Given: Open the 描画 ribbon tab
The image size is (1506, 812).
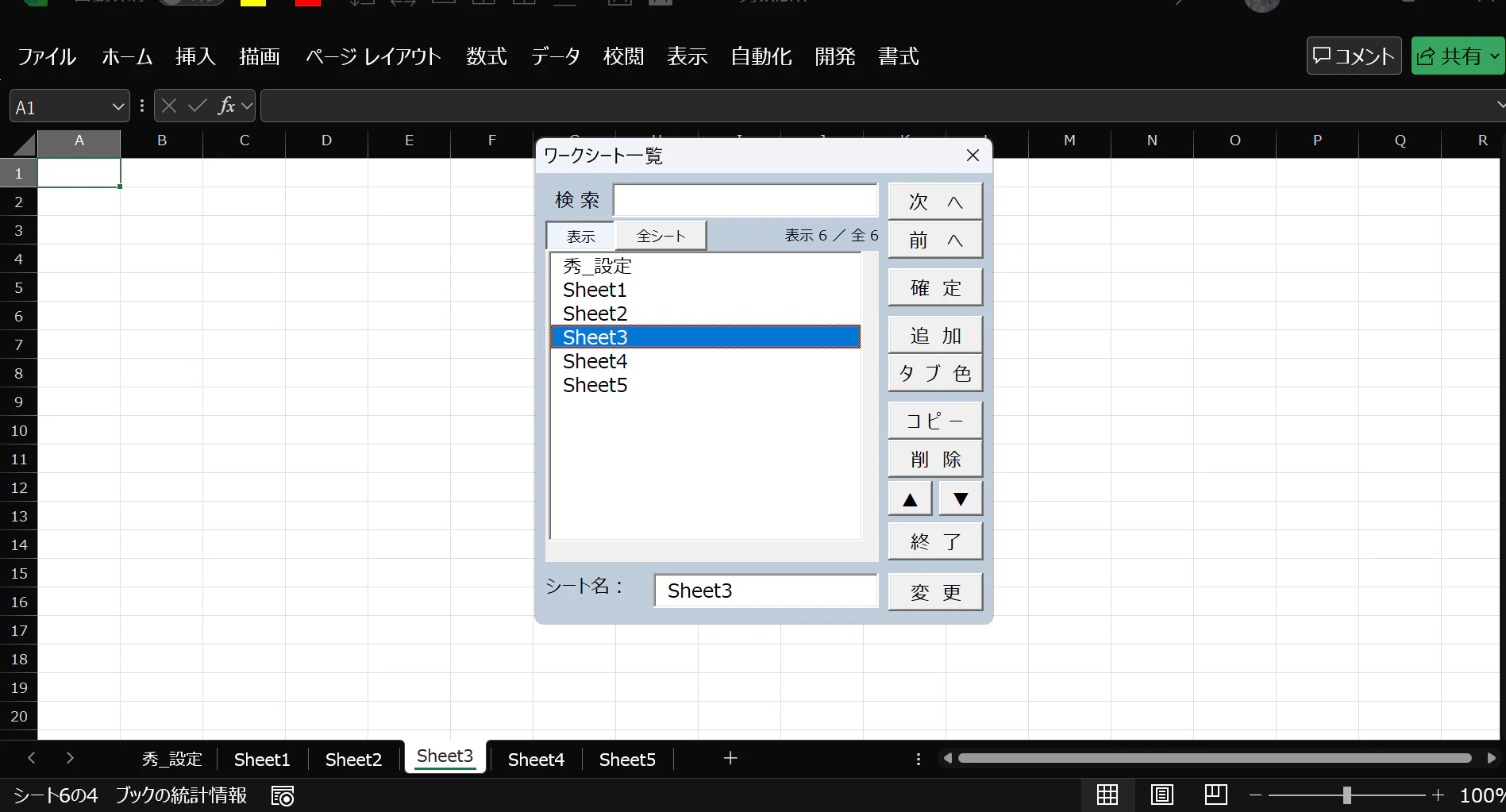Looking at the screenshot, I should coord(260,56).
